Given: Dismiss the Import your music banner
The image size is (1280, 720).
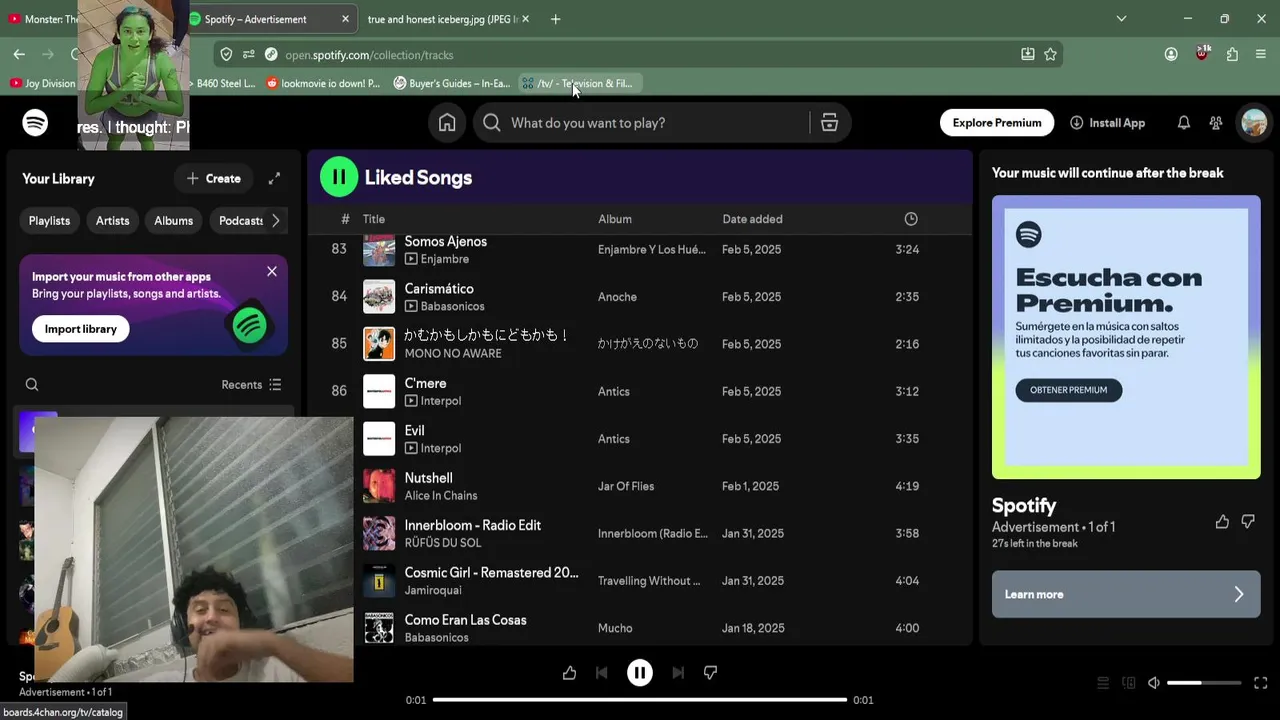Looking at the screenshot, I should 272,272.
